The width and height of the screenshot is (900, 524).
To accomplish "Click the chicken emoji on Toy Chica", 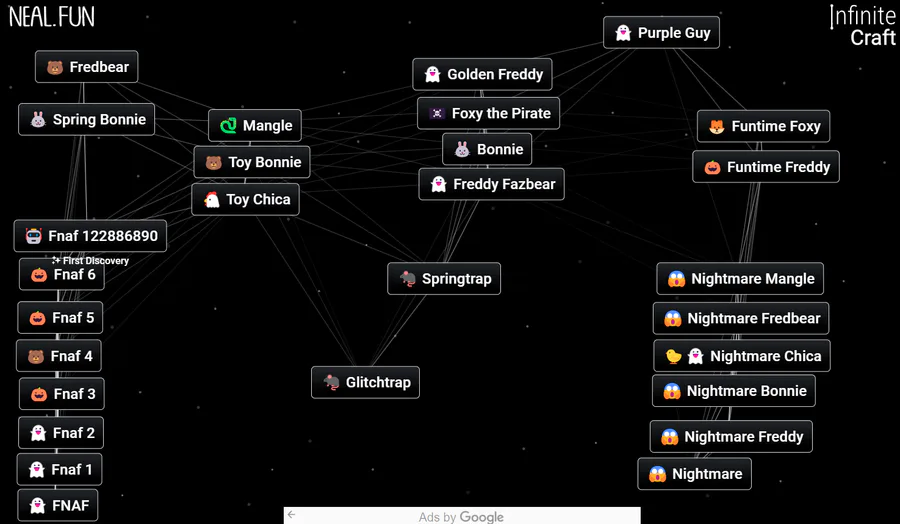I will (212, 200).
